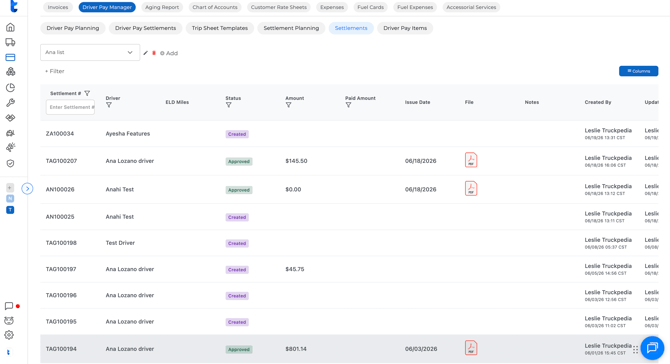Open the pie chart reports icon
The height and width of the screenshot is (364, 670).
(x=10, y=88)
